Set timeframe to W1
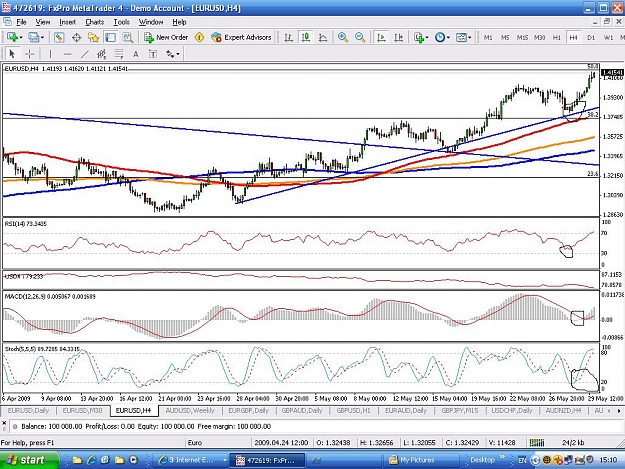625x469 pixels. pyautogui.click(x=608, y=37)
